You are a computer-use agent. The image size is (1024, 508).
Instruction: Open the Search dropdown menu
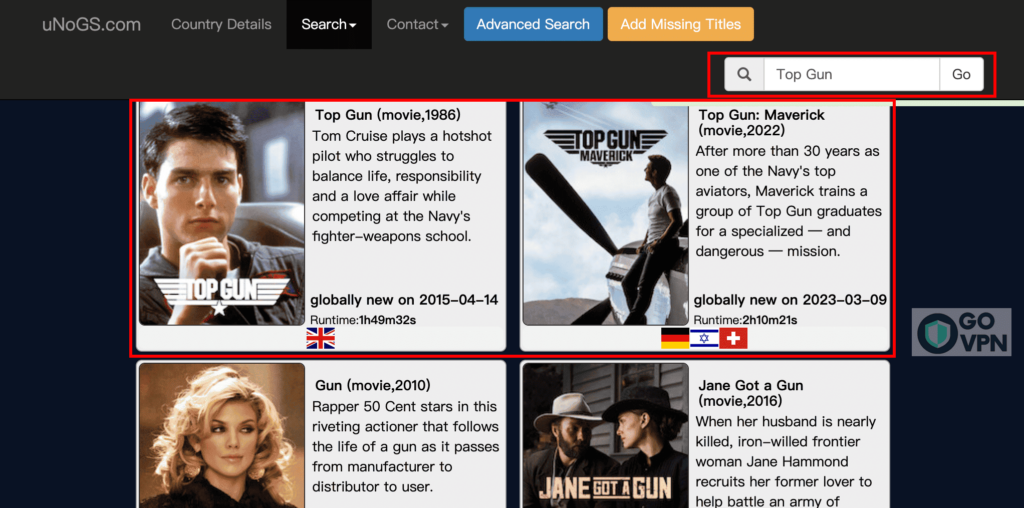pyautogui.click(x=329, y=24)
